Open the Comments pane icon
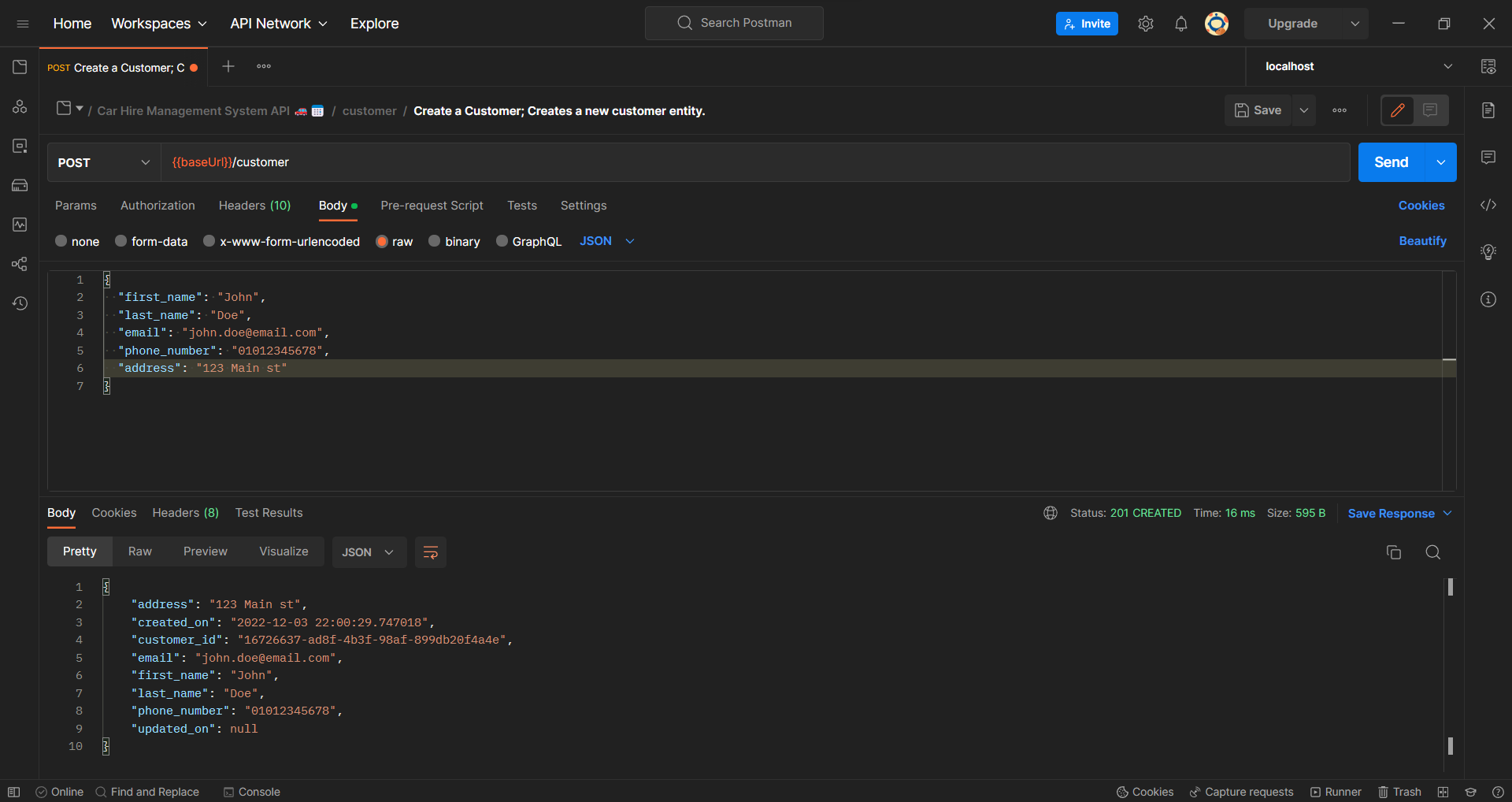Image resolution: width=1512 pixels, height=802 pixels. coord(1488,158)
